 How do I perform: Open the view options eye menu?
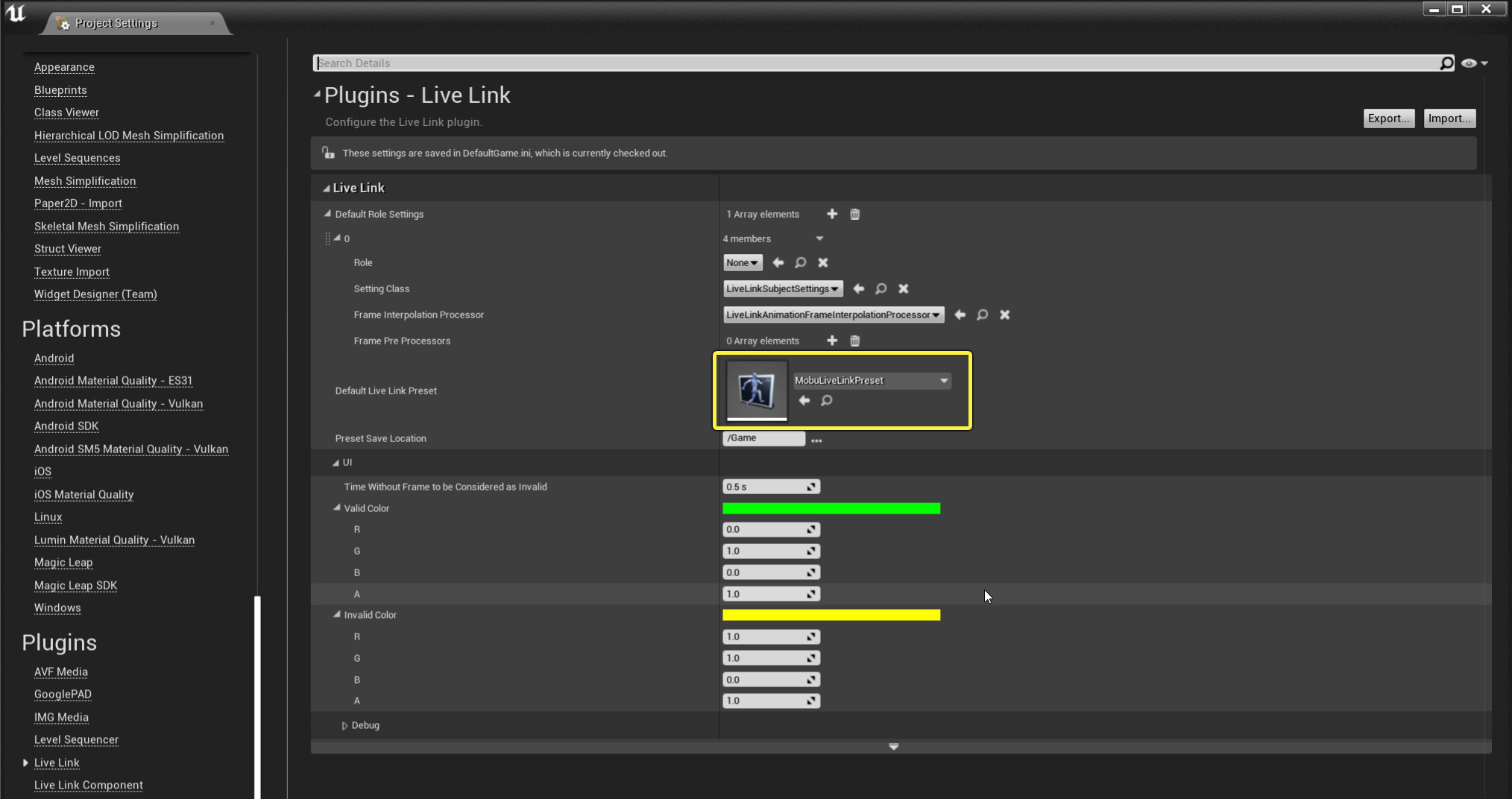pyautogui.click(x=1474, y=63)
